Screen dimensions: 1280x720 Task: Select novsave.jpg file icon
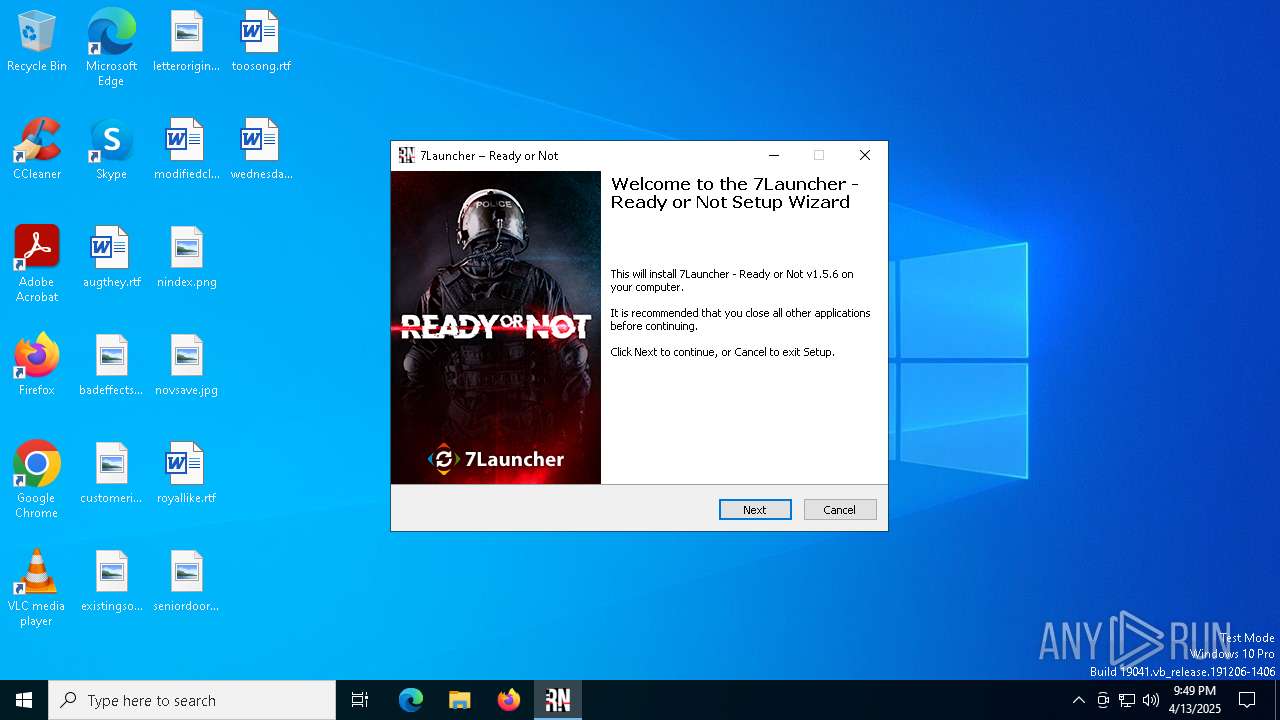pyautogui.click(x=186, y=366)
